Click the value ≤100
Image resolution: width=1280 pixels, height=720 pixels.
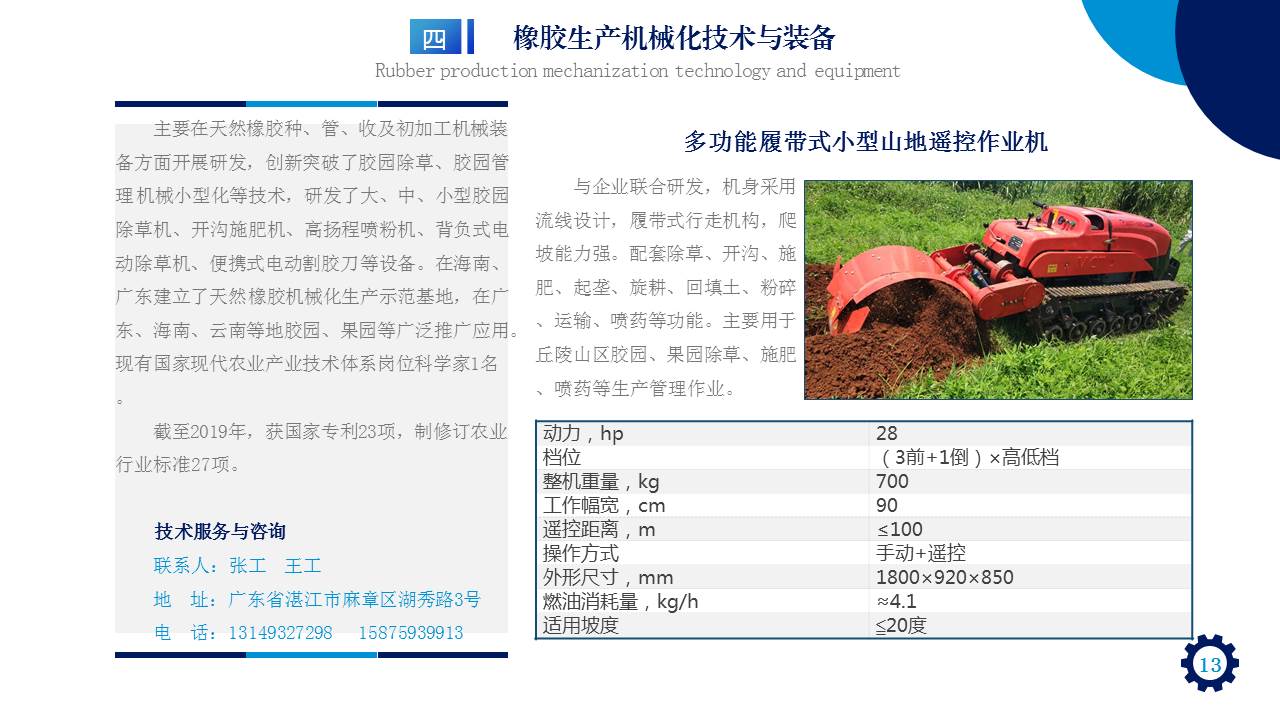click(900, 529)
